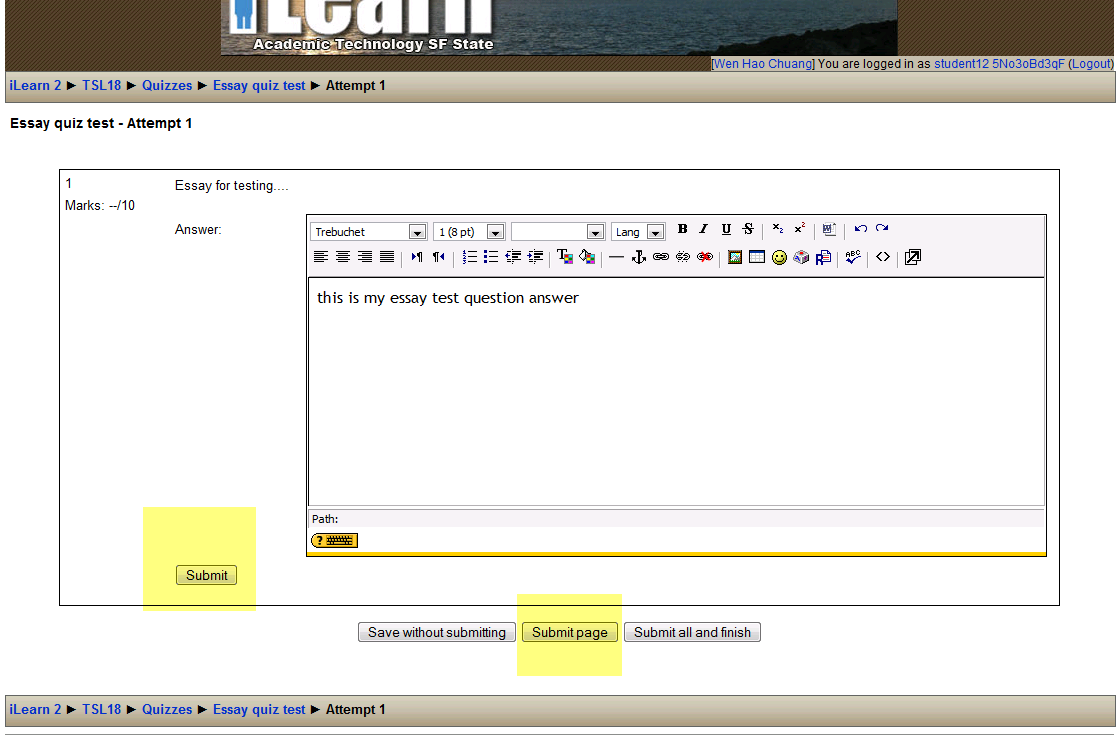
Task: Apply strikethrough formatting
Action: 748,229
